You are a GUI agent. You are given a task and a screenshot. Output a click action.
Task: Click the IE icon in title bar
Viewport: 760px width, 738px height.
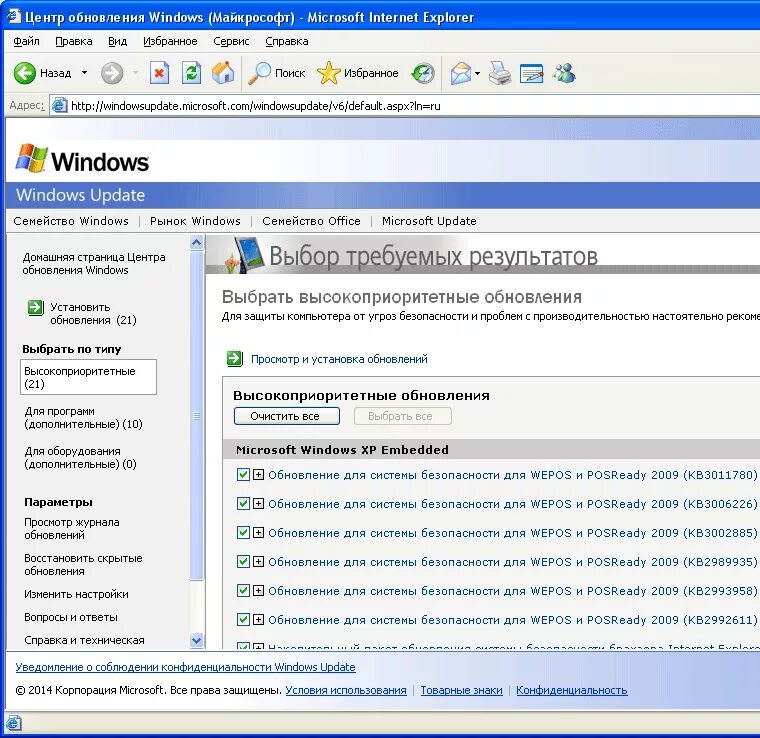coord(13,16)
